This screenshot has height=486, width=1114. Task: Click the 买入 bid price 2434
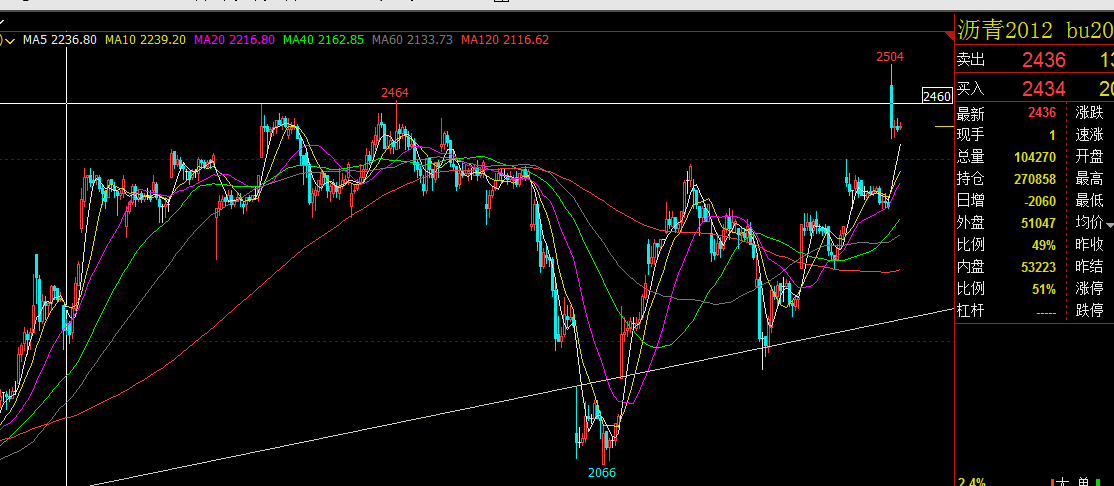tap(1044, 89)
